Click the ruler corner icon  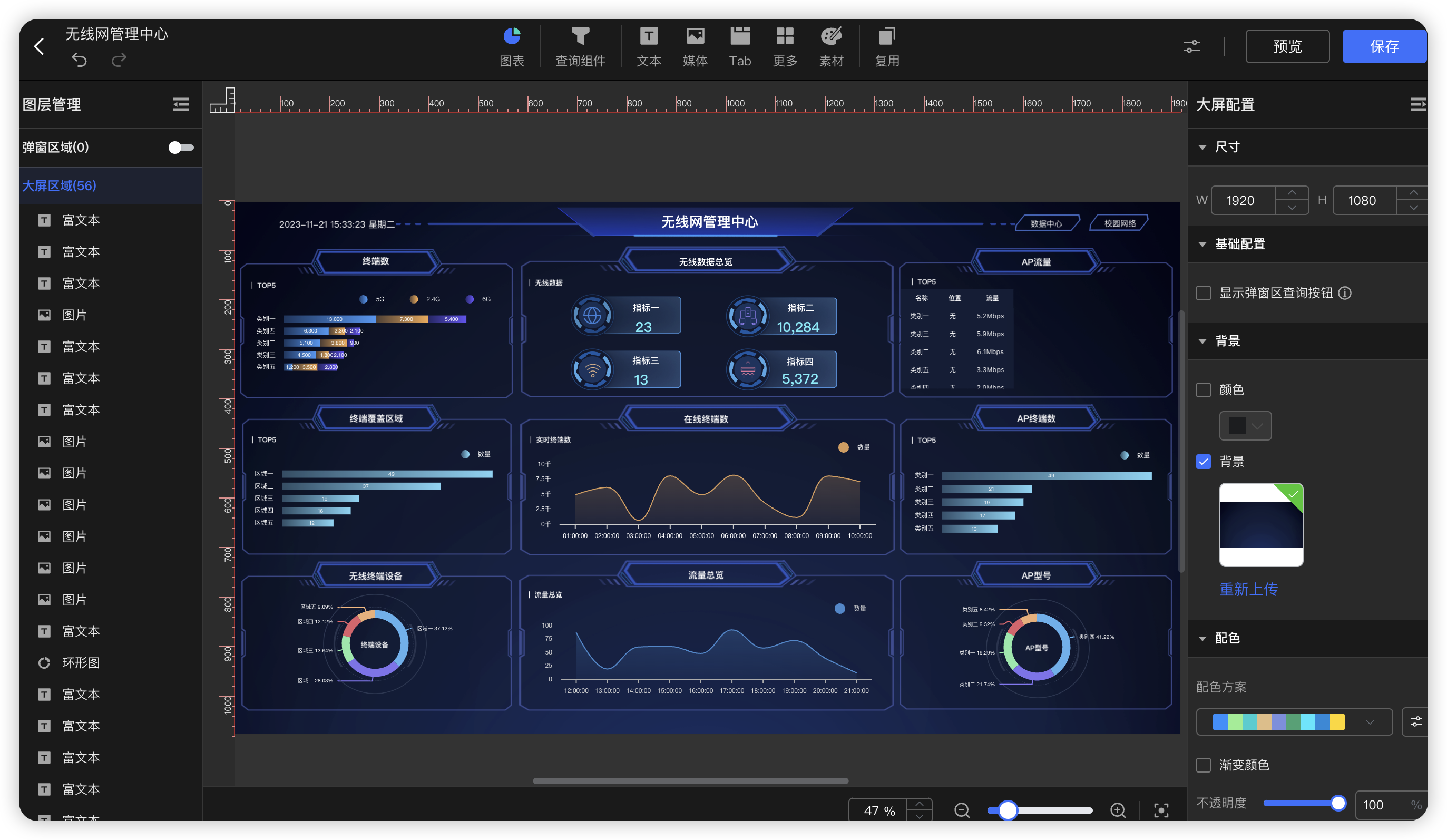222,100
